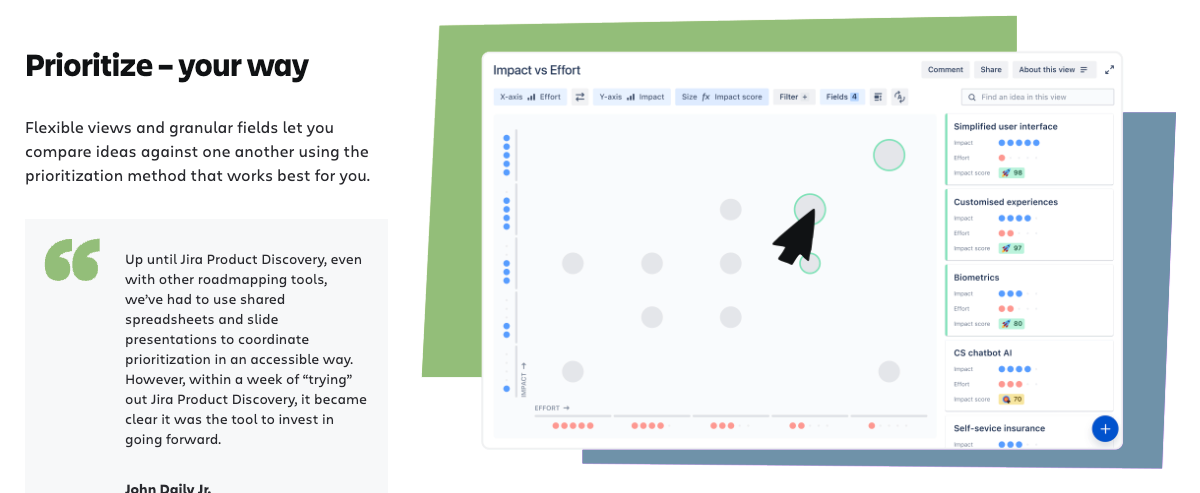
Task: Click the five-dot Impact rating on Simplified user interface
Action: [x=1019, y=143]
